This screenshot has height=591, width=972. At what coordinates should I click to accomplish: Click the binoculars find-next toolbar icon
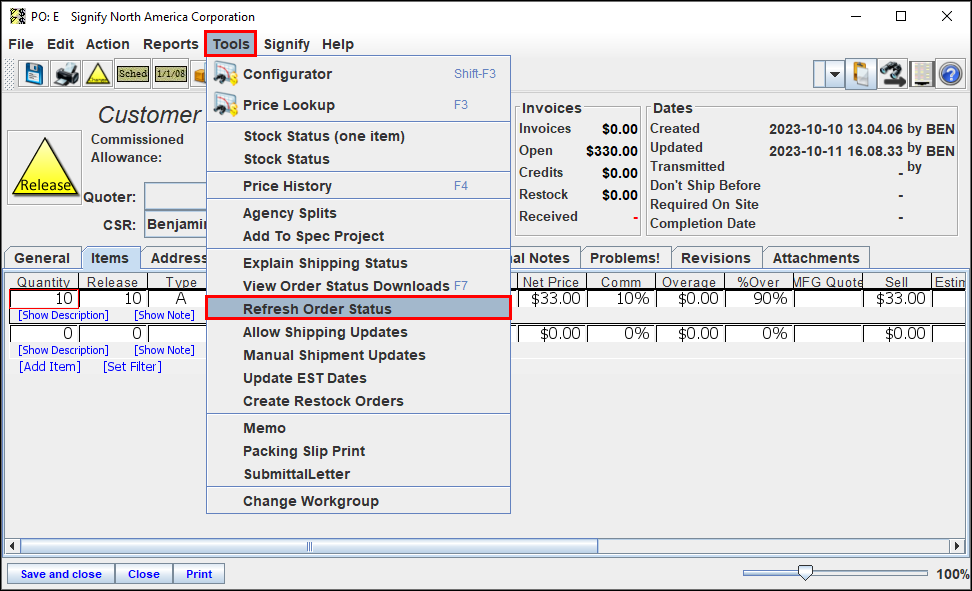pos(892,74)
